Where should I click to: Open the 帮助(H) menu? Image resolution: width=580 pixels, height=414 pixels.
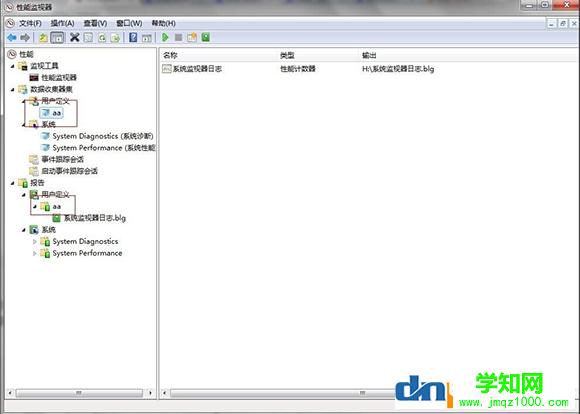click(x=163, y=24)
